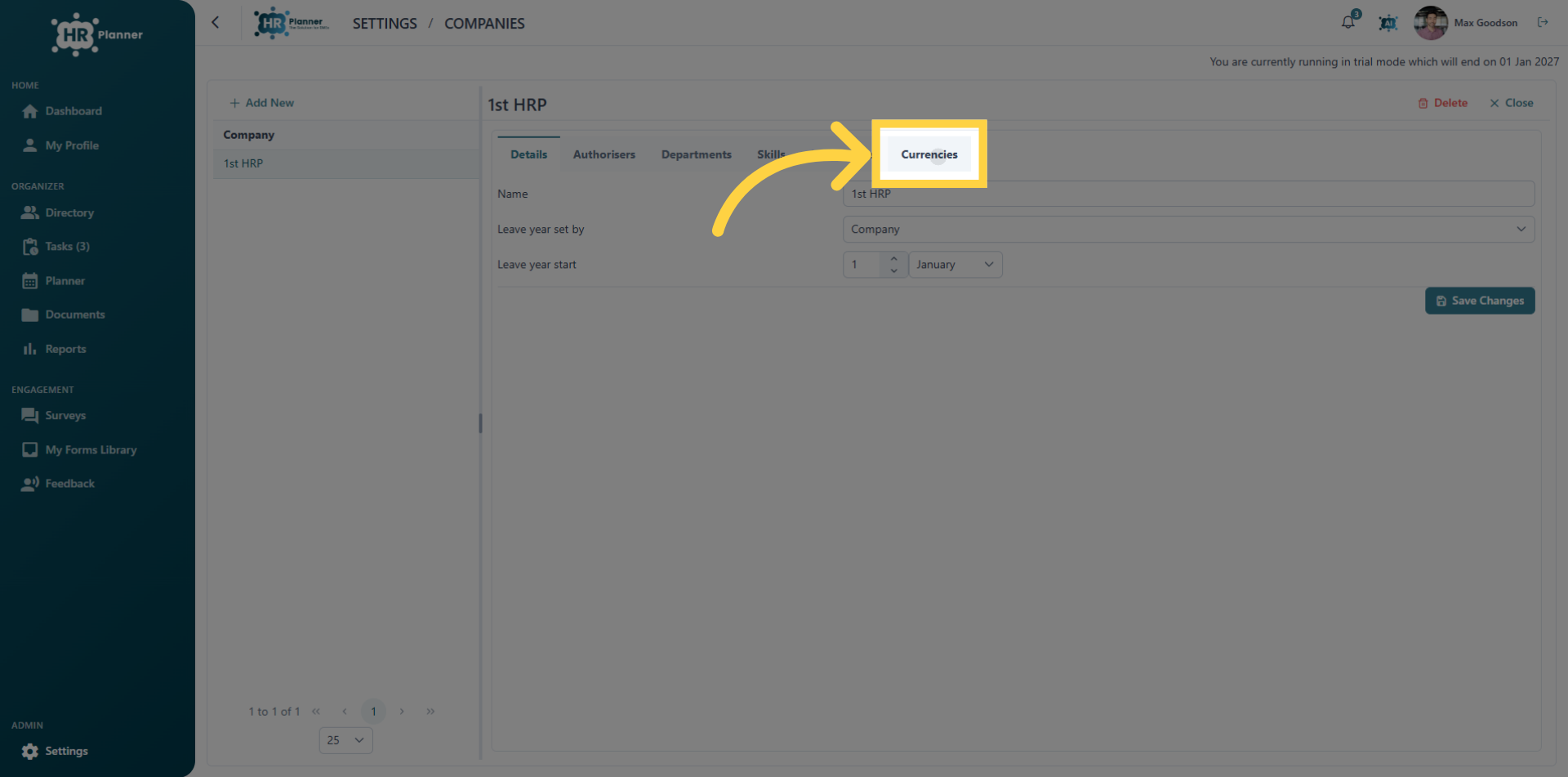Click leave year start day field

click(862, 265)
